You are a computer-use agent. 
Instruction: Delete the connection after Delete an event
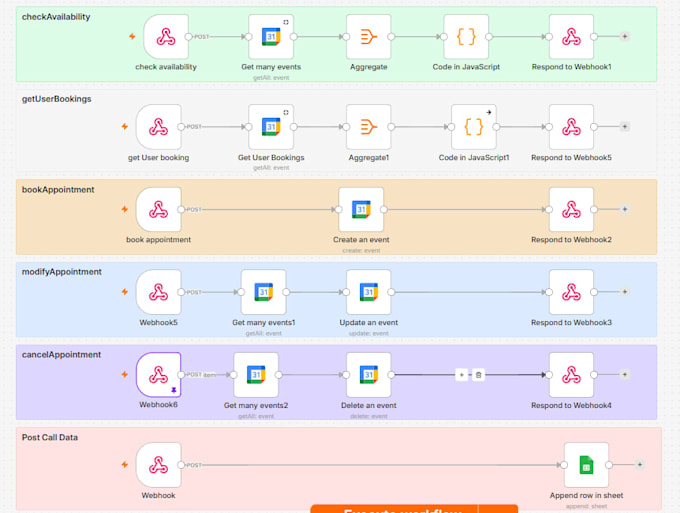point(478,375)
